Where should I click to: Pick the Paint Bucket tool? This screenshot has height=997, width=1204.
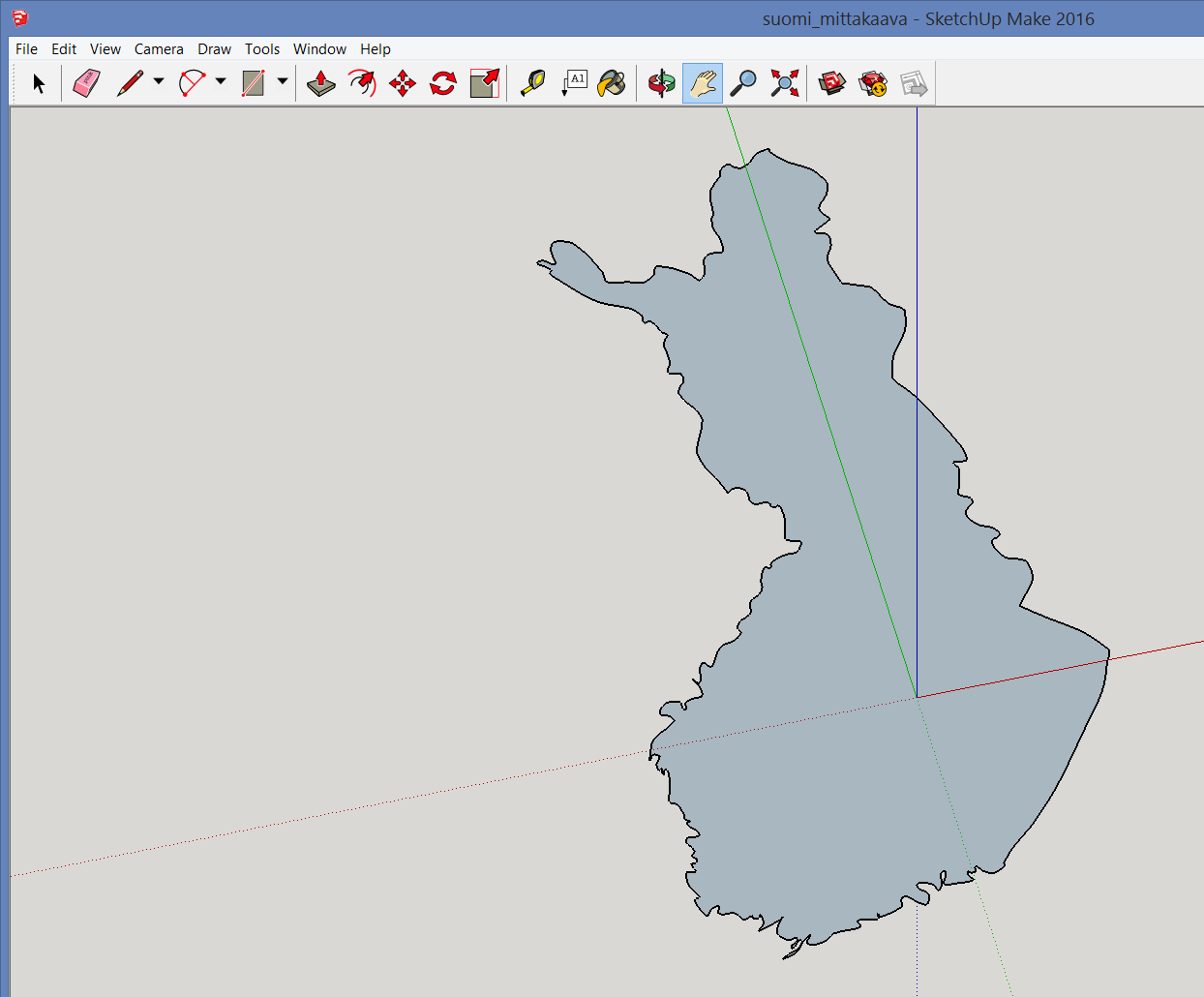coord(612,84)
